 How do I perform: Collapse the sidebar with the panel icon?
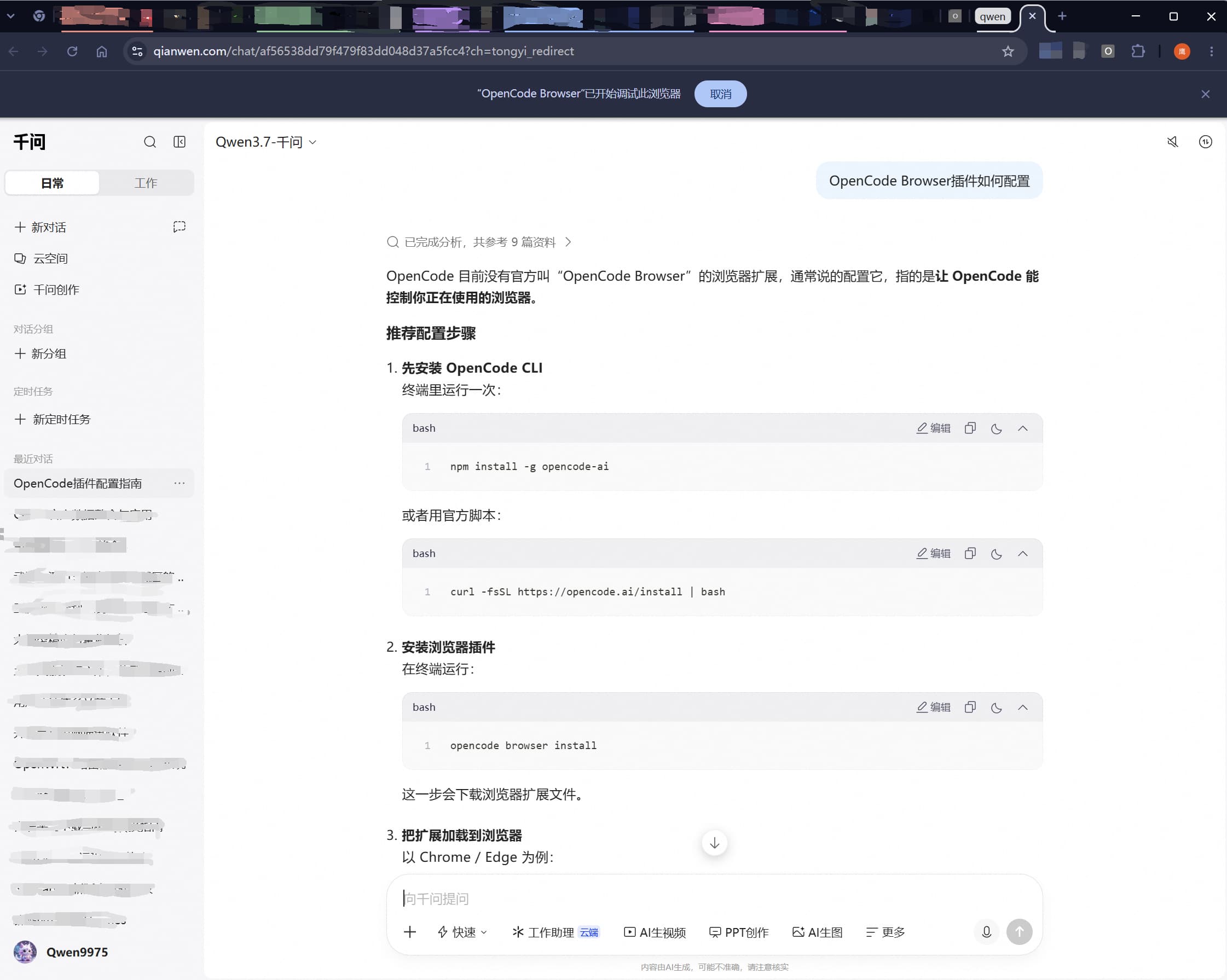point(180,142)
